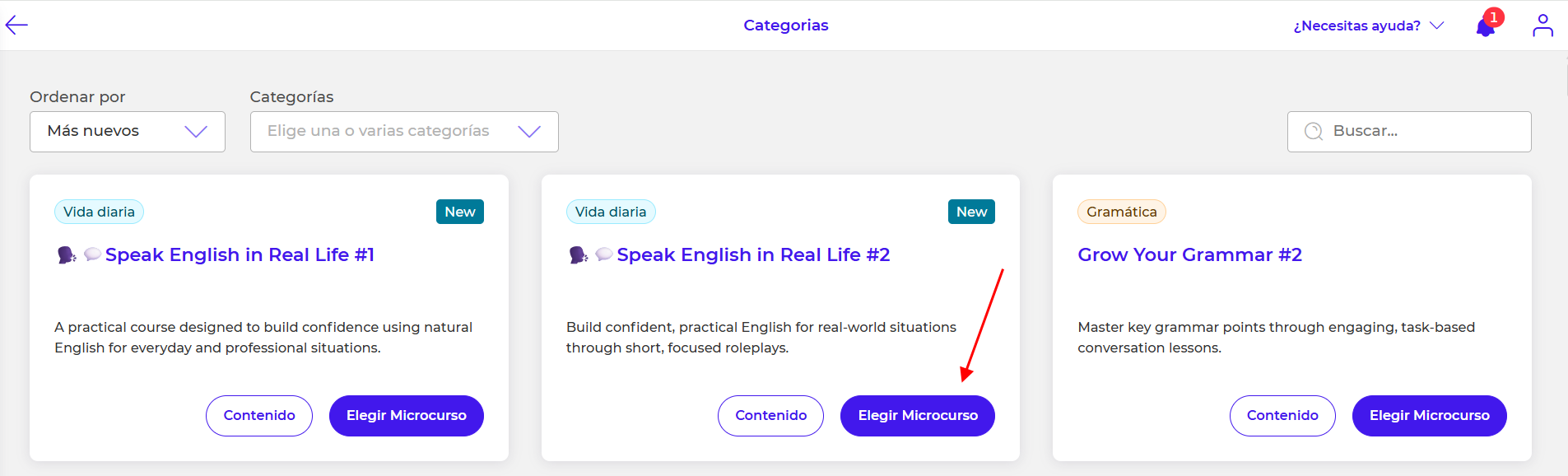Open Grow Your Grammar #2 title link
The height and width of the screenshot is (476, 1568).
(1189, 255)
